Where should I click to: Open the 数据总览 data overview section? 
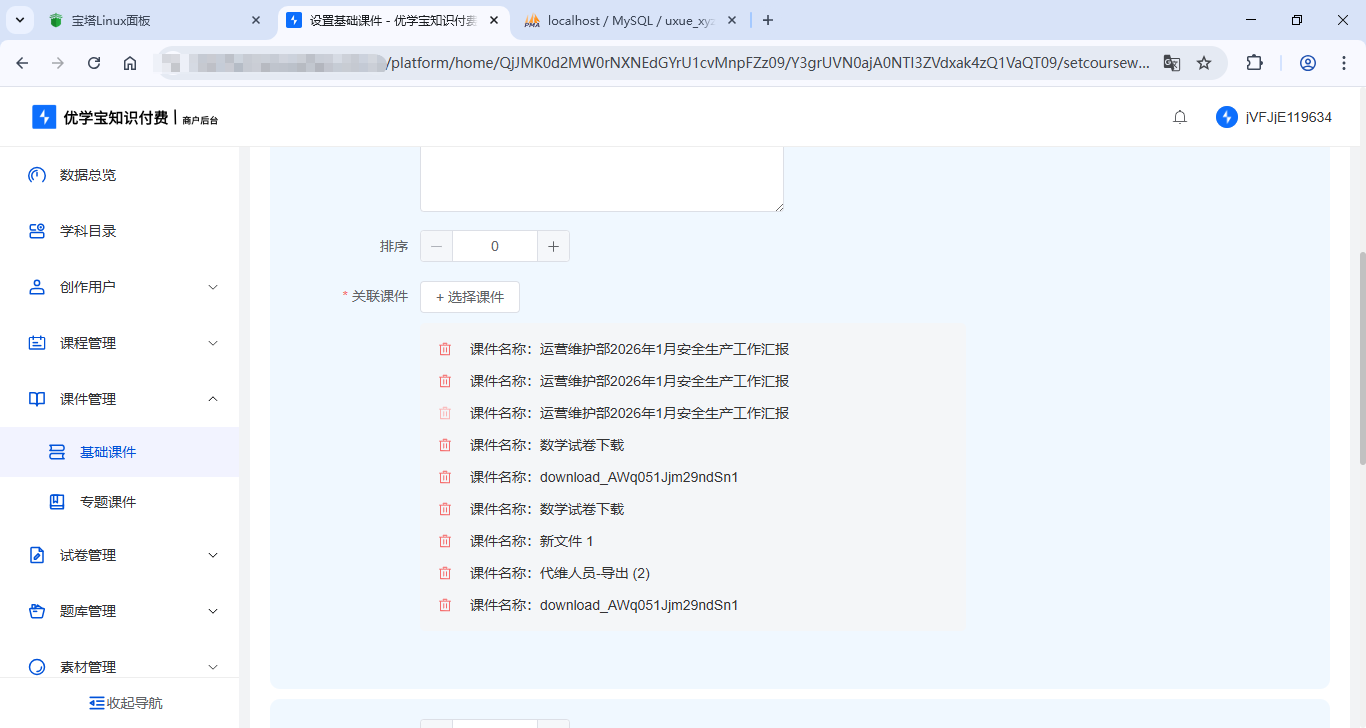37,175
